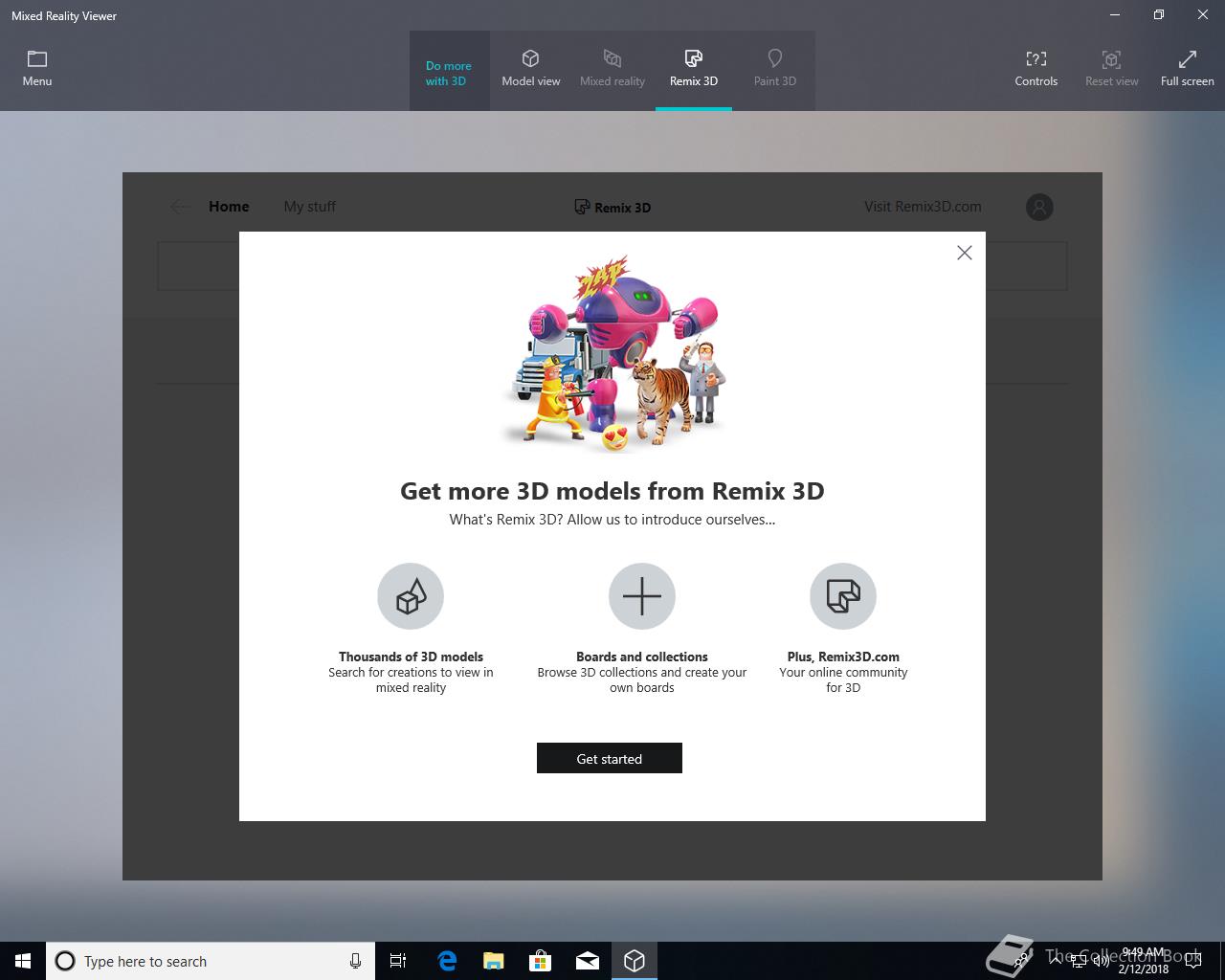
Task: Click the taskbar clock showing 9:49 AM
Action: (1144, 961)
